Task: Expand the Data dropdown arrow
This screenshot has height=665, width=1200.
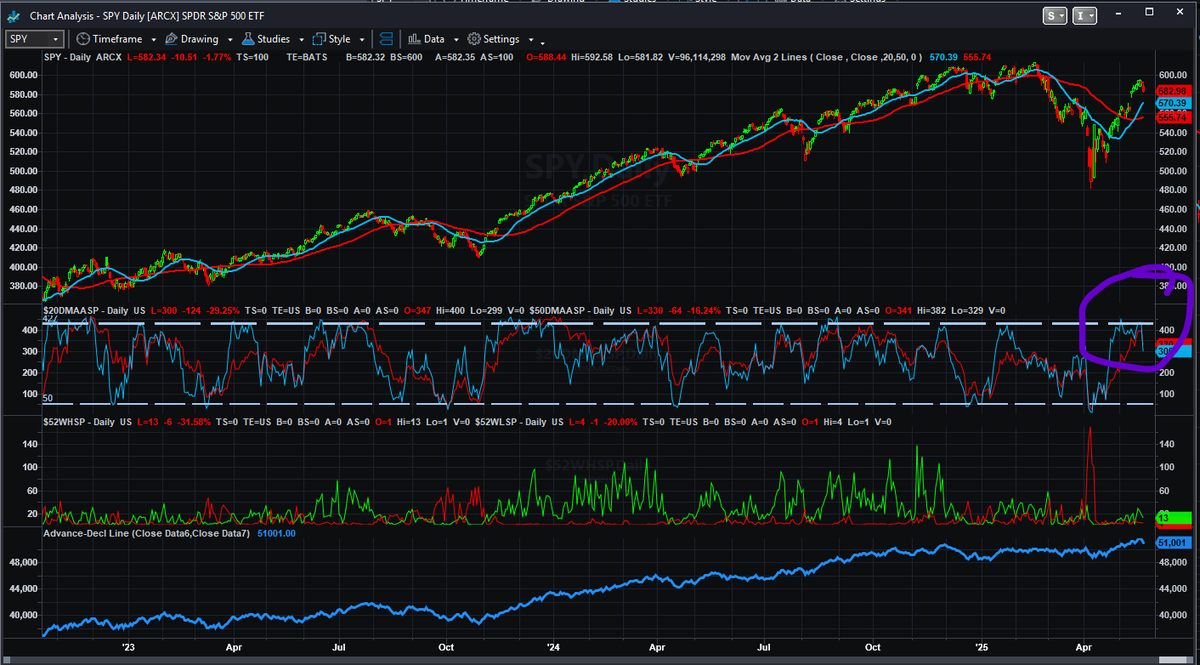Action: pos(454,40)
